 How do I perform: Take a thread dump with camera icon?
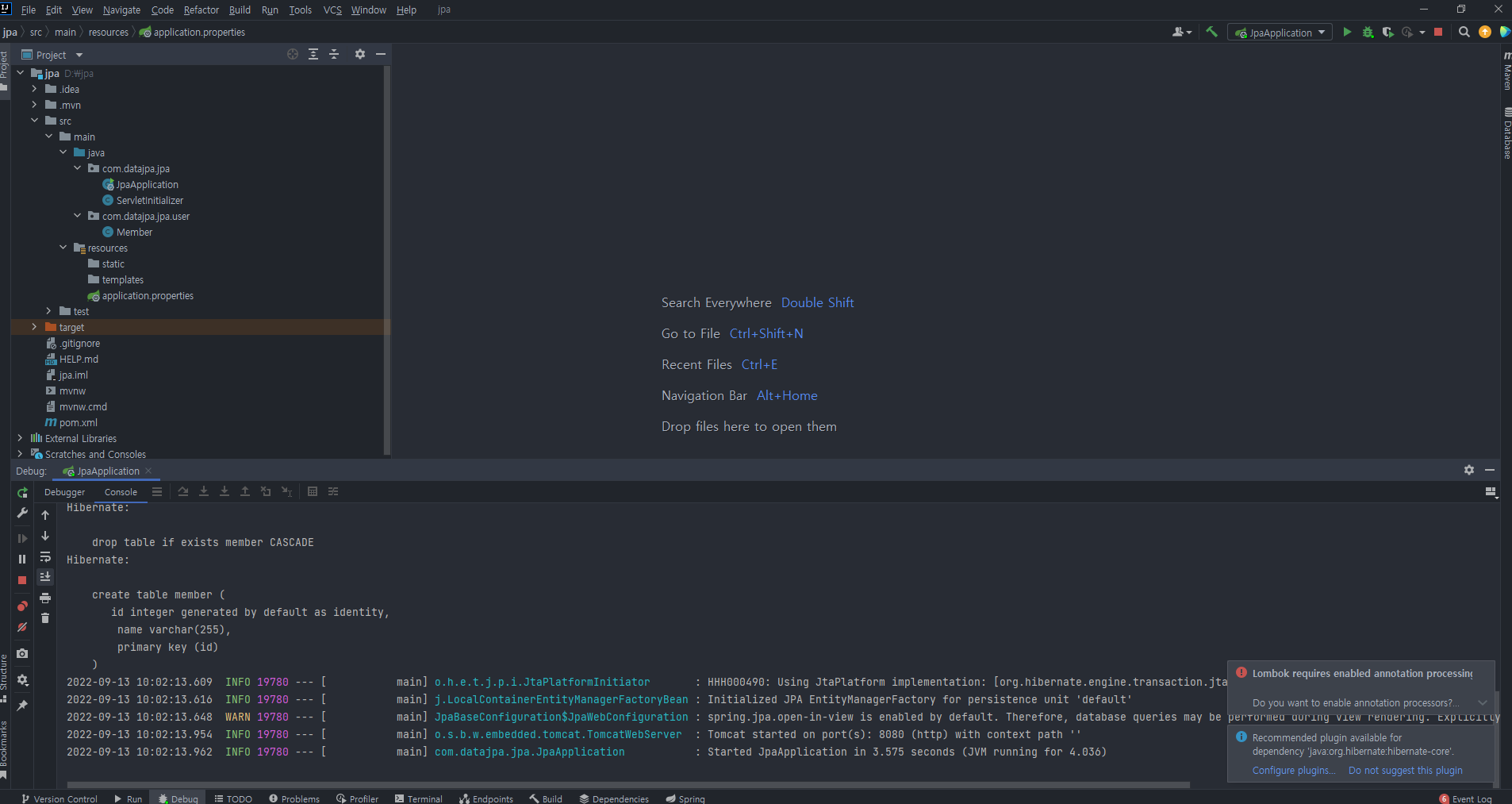[x=22, y=653]
